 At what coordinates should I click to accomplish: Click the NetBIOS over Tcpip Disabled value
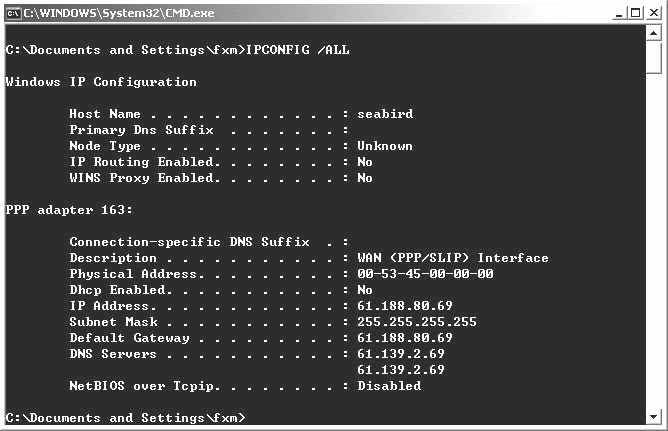[389, 386]
